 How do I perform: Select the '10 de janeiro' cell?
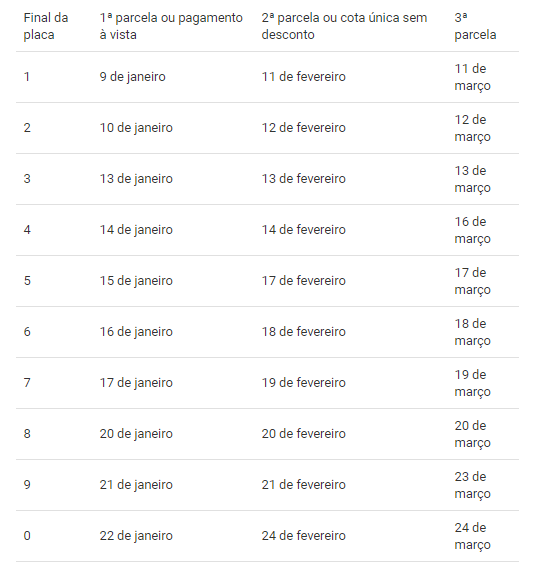pos(136,128)
